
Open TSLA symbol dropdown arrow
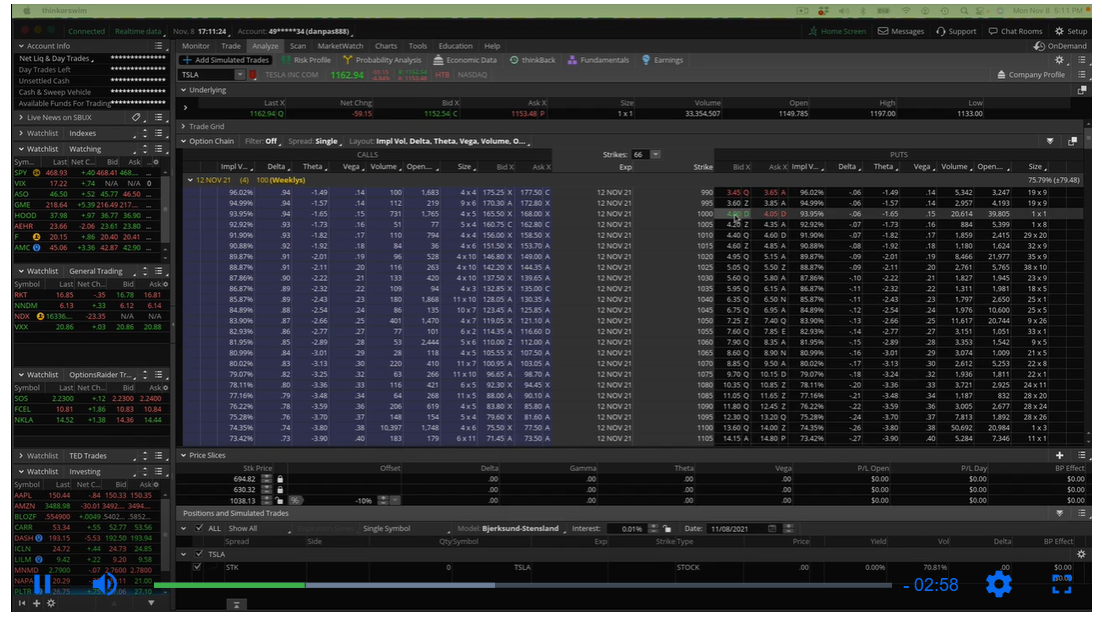(x=240, y=75)
